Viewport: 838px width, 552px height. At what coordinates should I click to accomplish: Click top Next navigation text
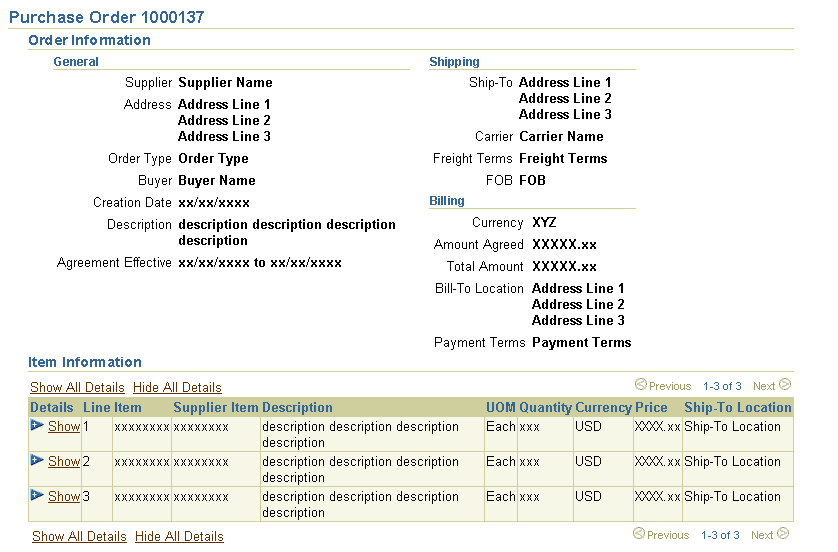pos(764,386)
